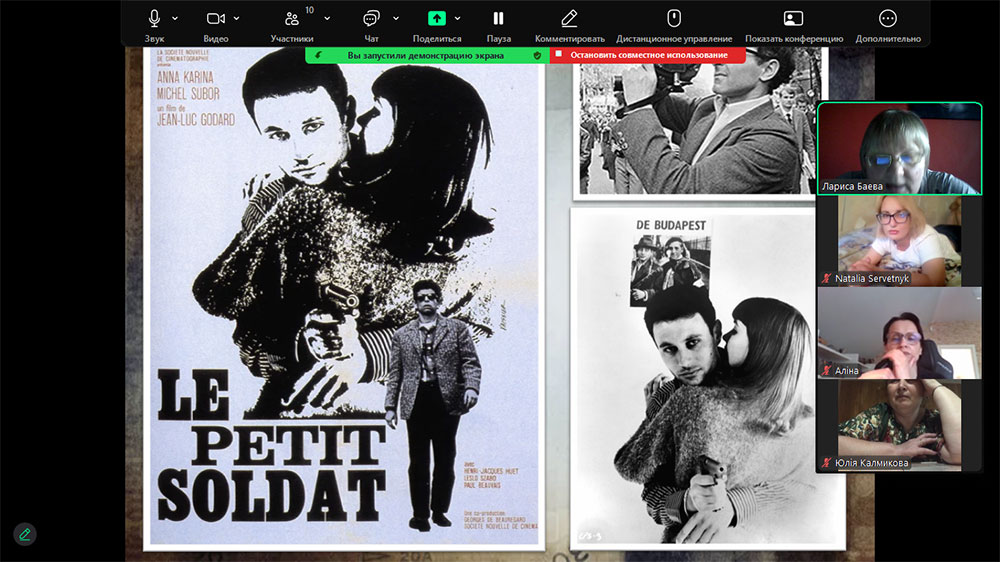Stop sharing with Остановить совместное использование
The height and width of the screenshot is (562, 1000).
pyautogui.click(x=648, y=55)
